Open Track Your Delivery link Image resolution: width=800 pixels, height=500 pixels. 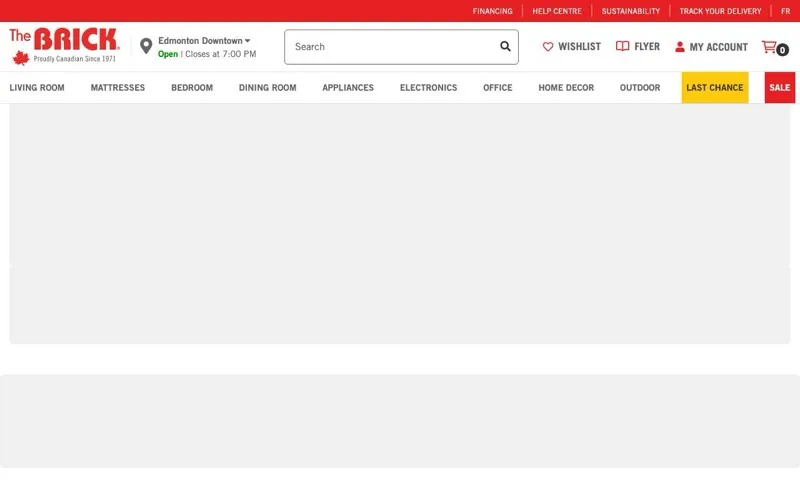click(720, 11)
